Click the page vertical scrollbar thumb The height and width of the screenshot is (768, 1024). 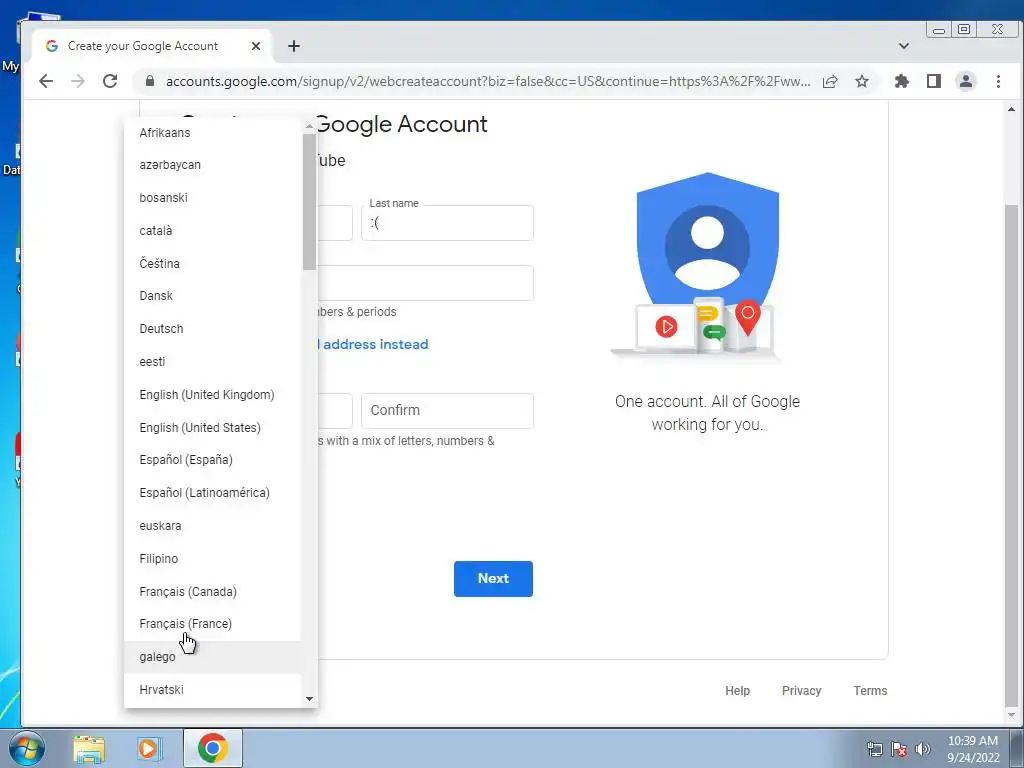1012,455
